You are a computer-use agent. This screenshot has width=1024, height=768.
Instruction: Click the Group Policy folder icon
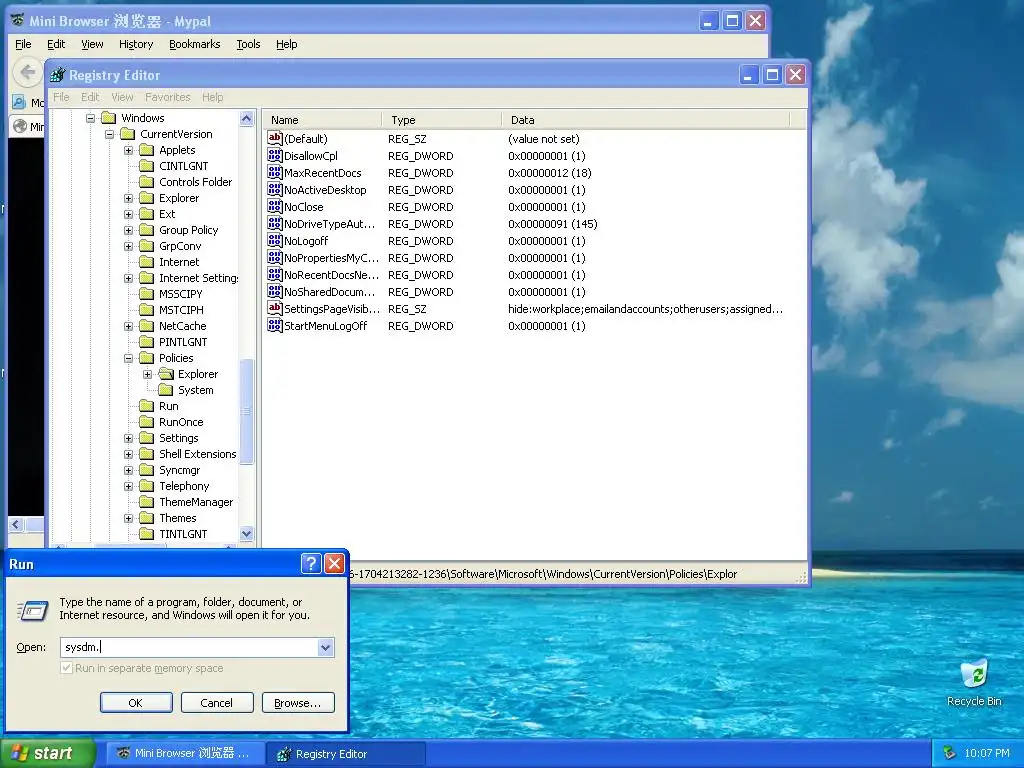[x=147, y=230]
